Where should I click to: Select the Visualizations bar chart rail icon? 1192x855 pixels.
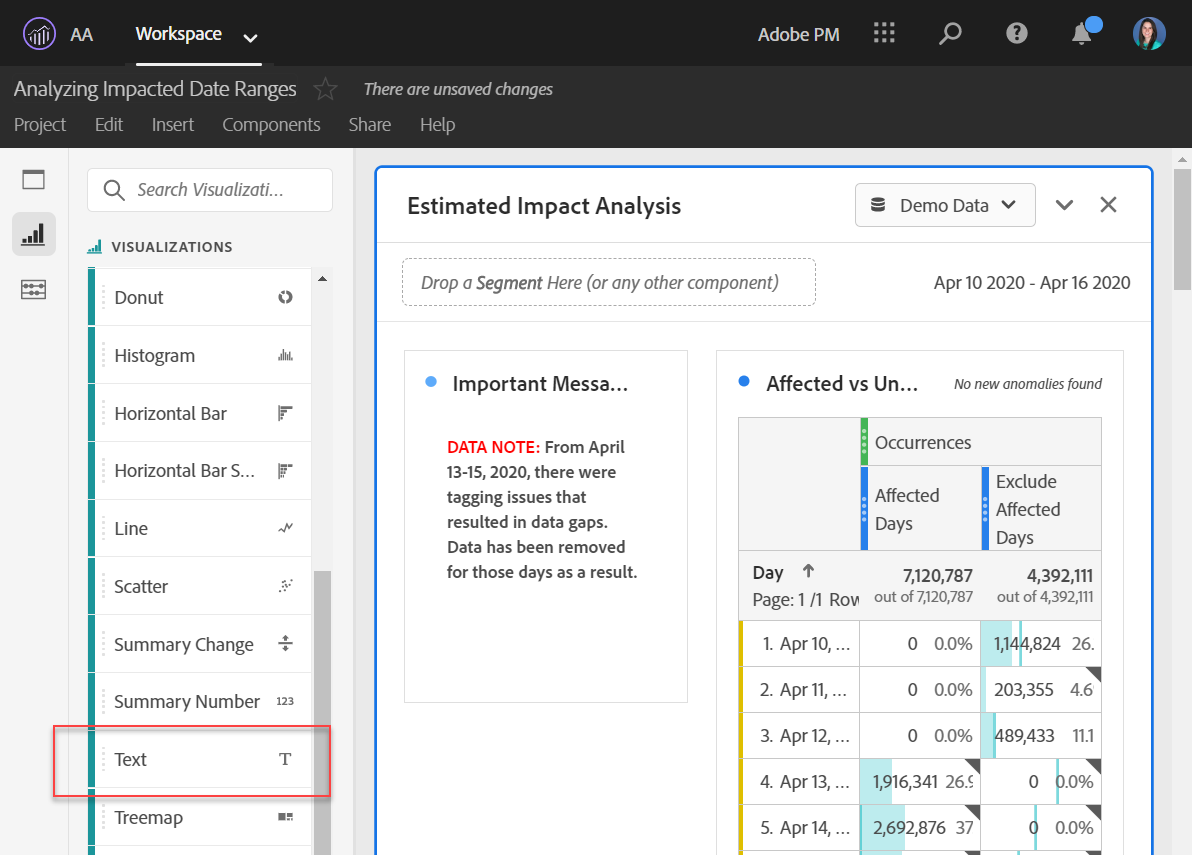(x=34, y=234)
